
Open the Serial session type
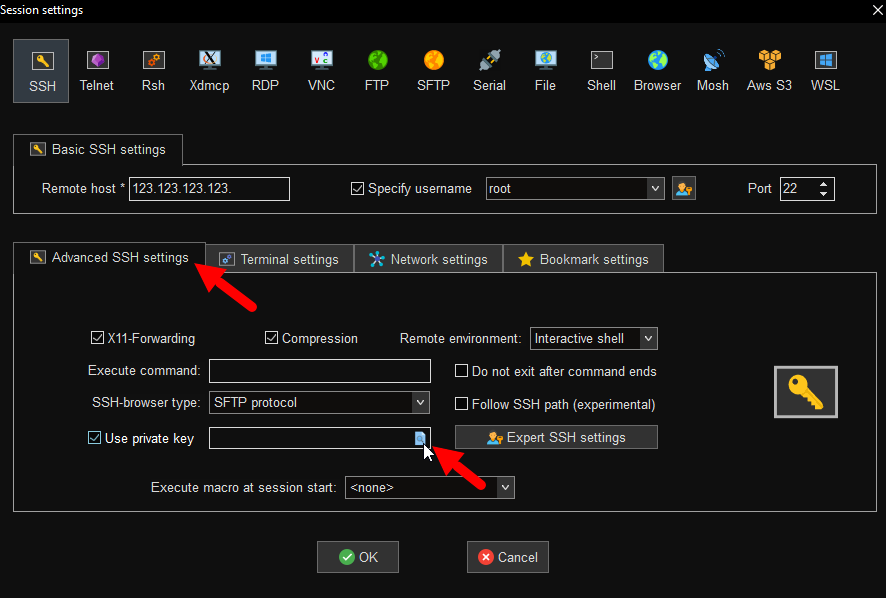pyautogui.click(x=489, y=70)
